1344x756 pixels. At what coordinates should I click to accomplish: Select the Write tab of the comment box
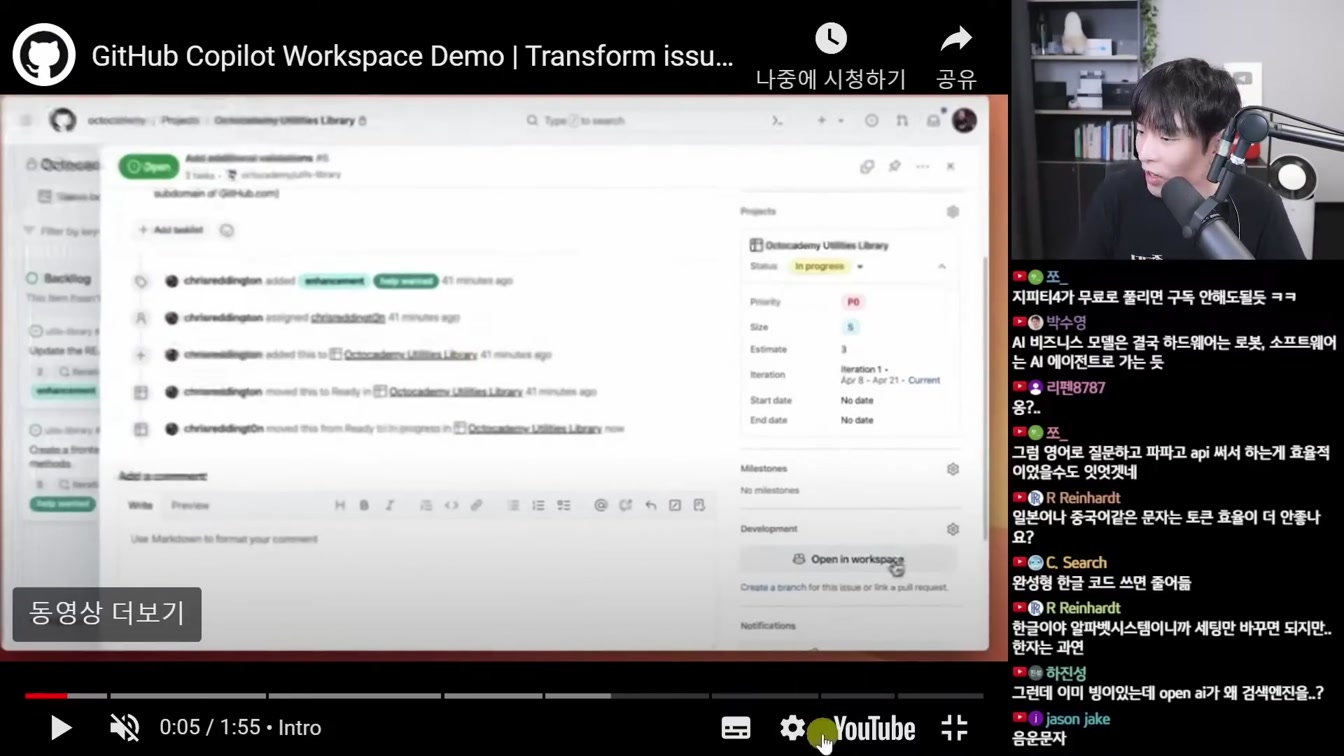click(x=140, y=505)
